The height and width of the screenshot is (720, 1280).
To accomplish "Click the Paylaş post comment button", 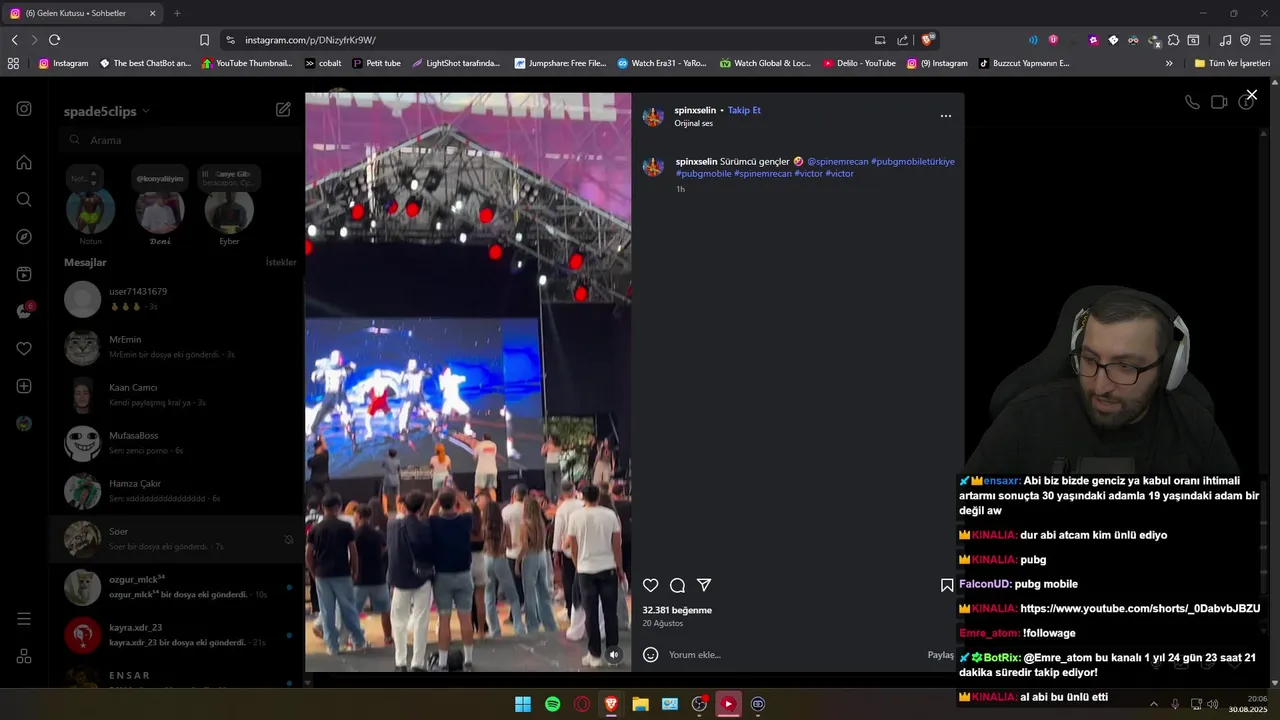I will pyautogui.click(x=941, y=655).
